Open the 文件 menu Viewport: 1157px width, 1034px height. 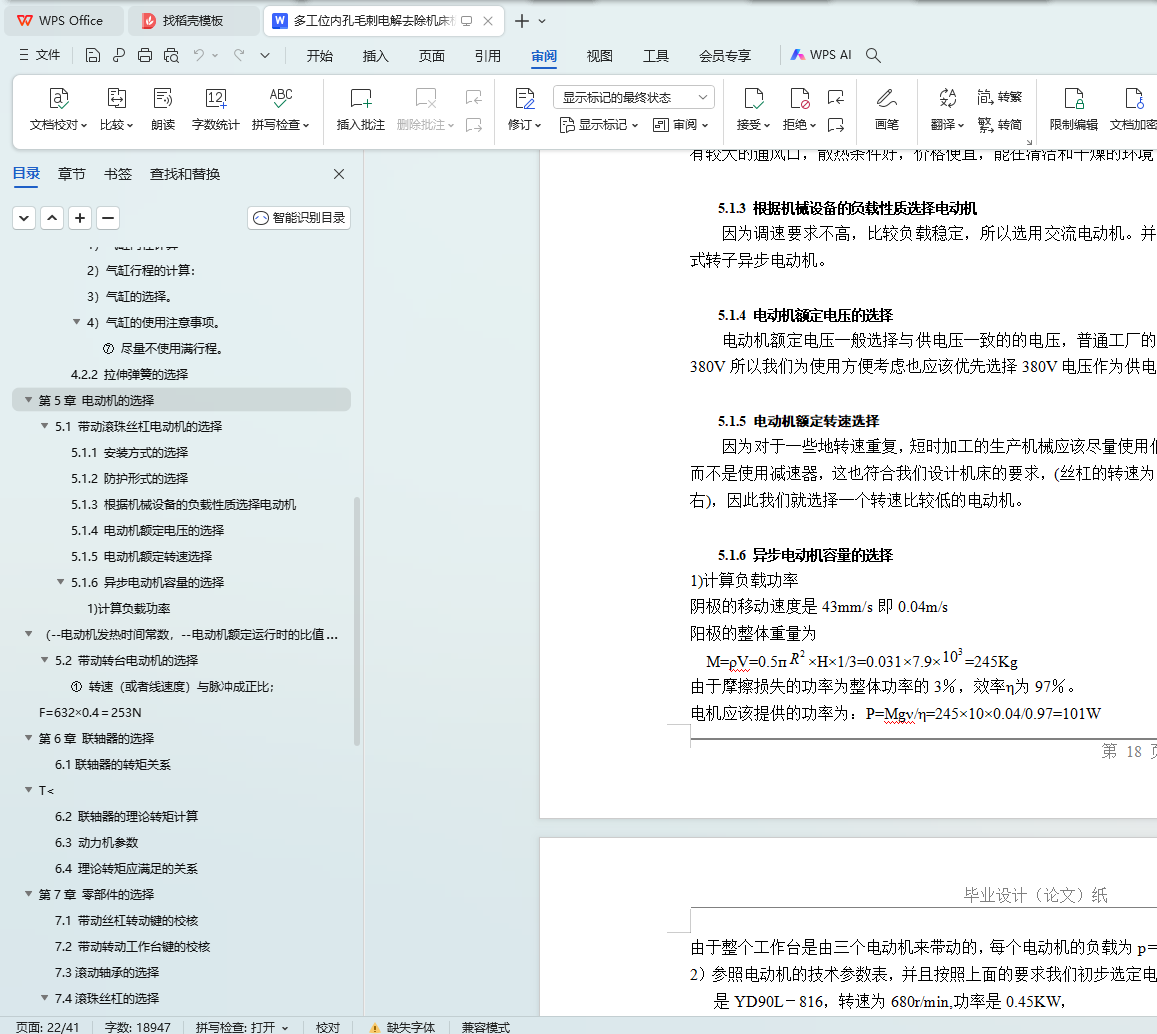40,55
